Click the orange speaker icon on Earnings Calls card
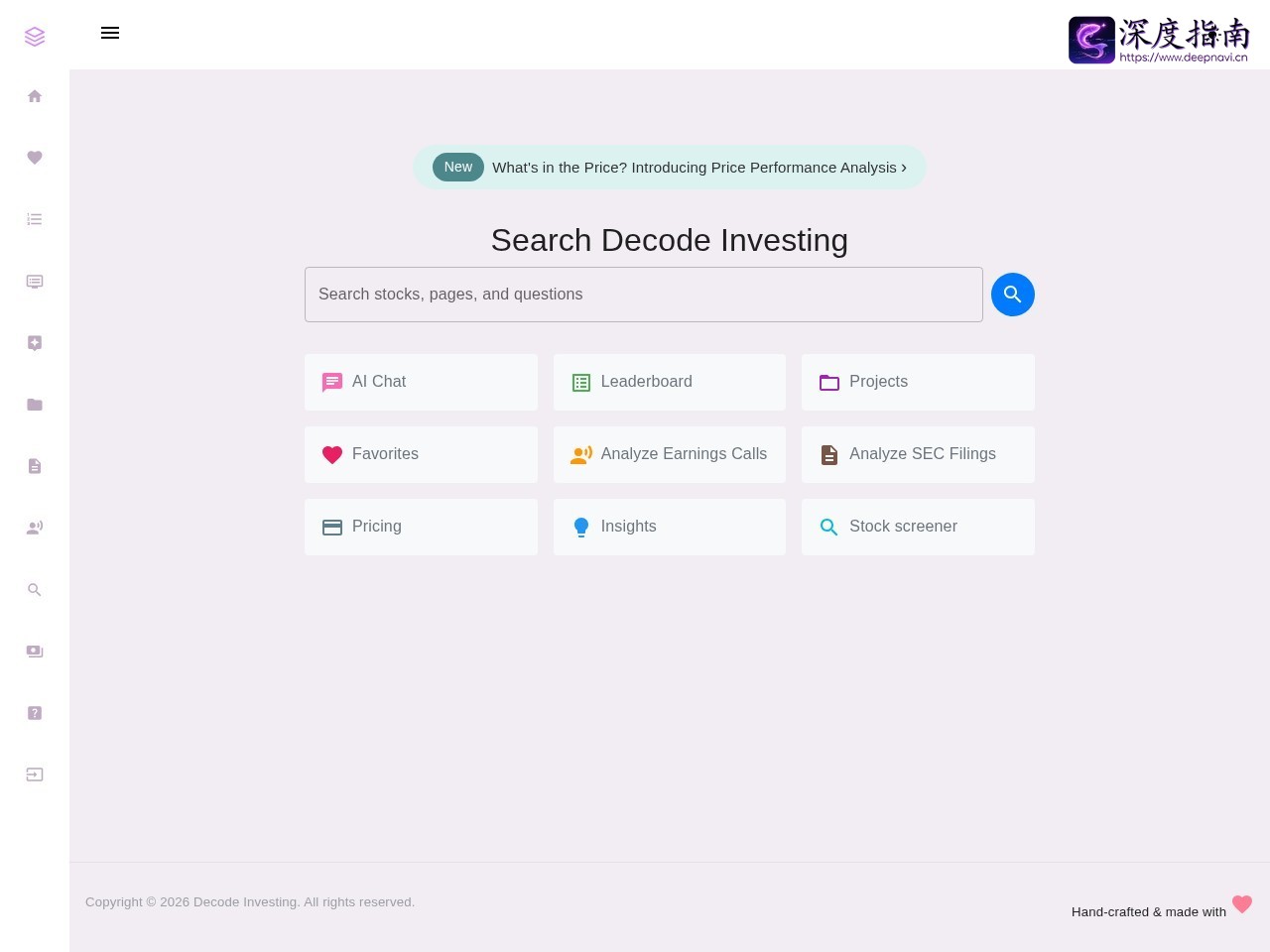 (581, 455)
